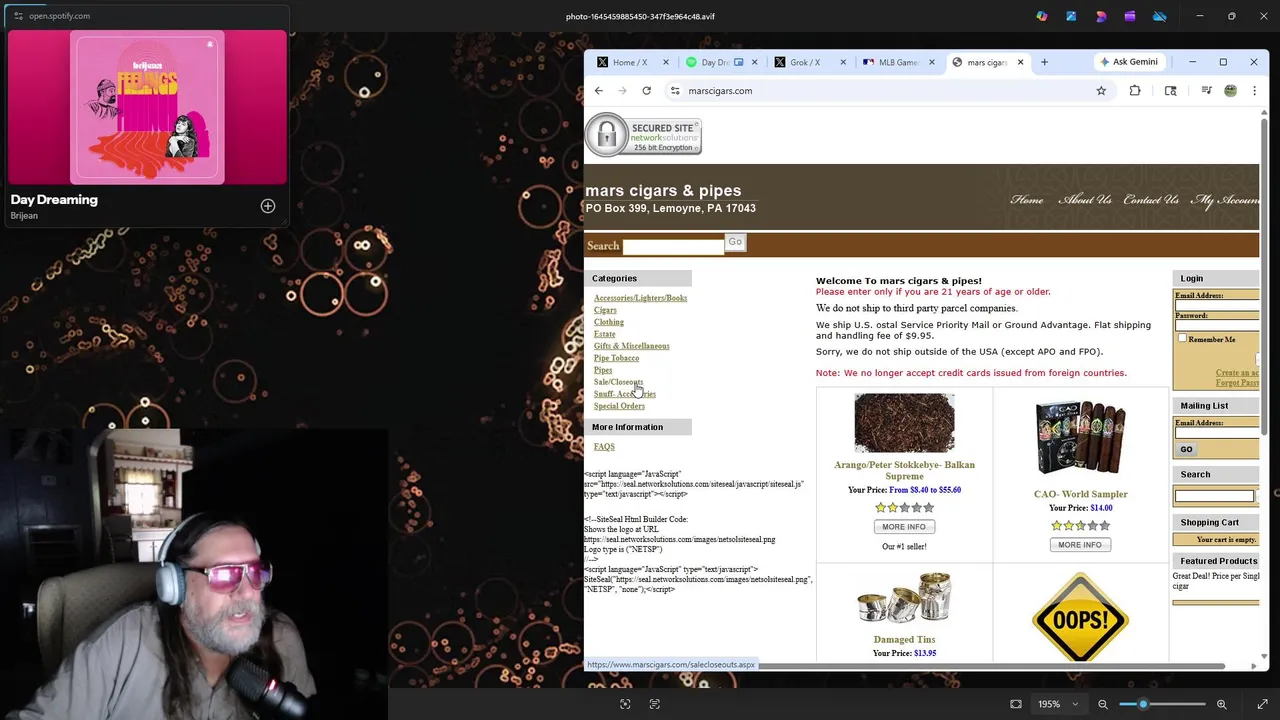Screen dimensions: 1280x720
Task: Close the mars cigars tab
Action: point(1020,62)
